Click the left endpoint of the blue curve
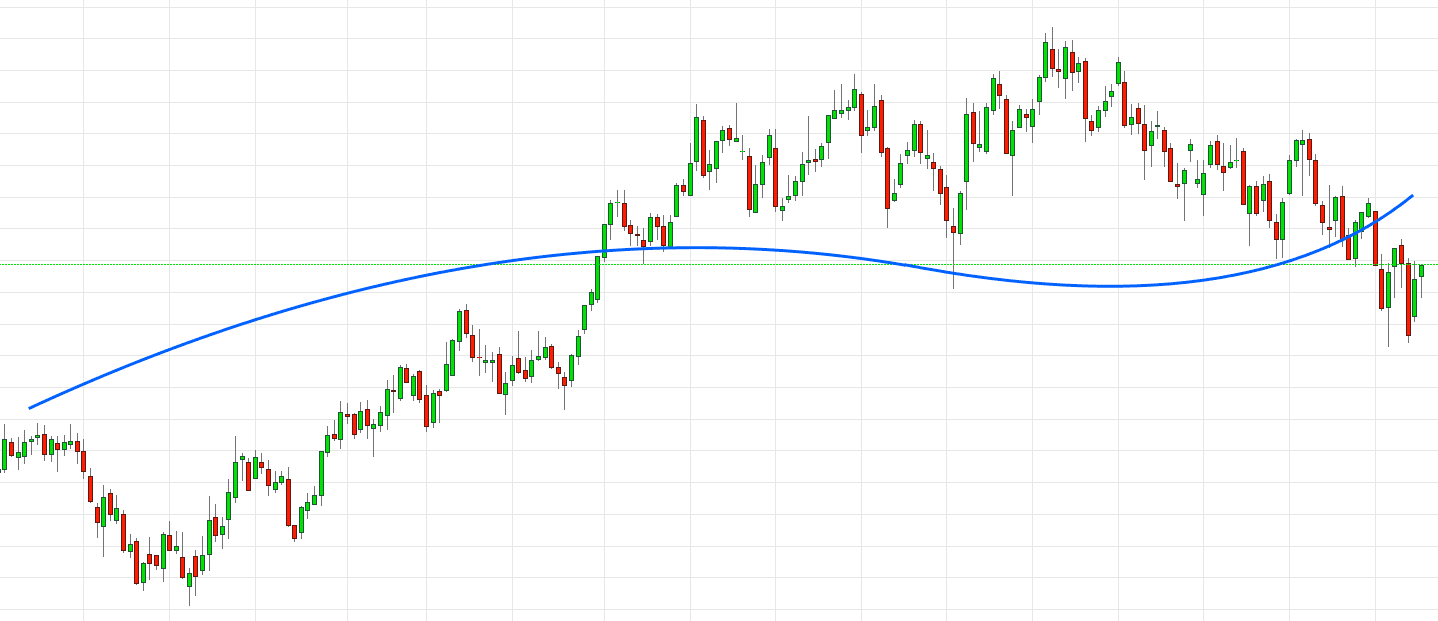 coord(30,408)
